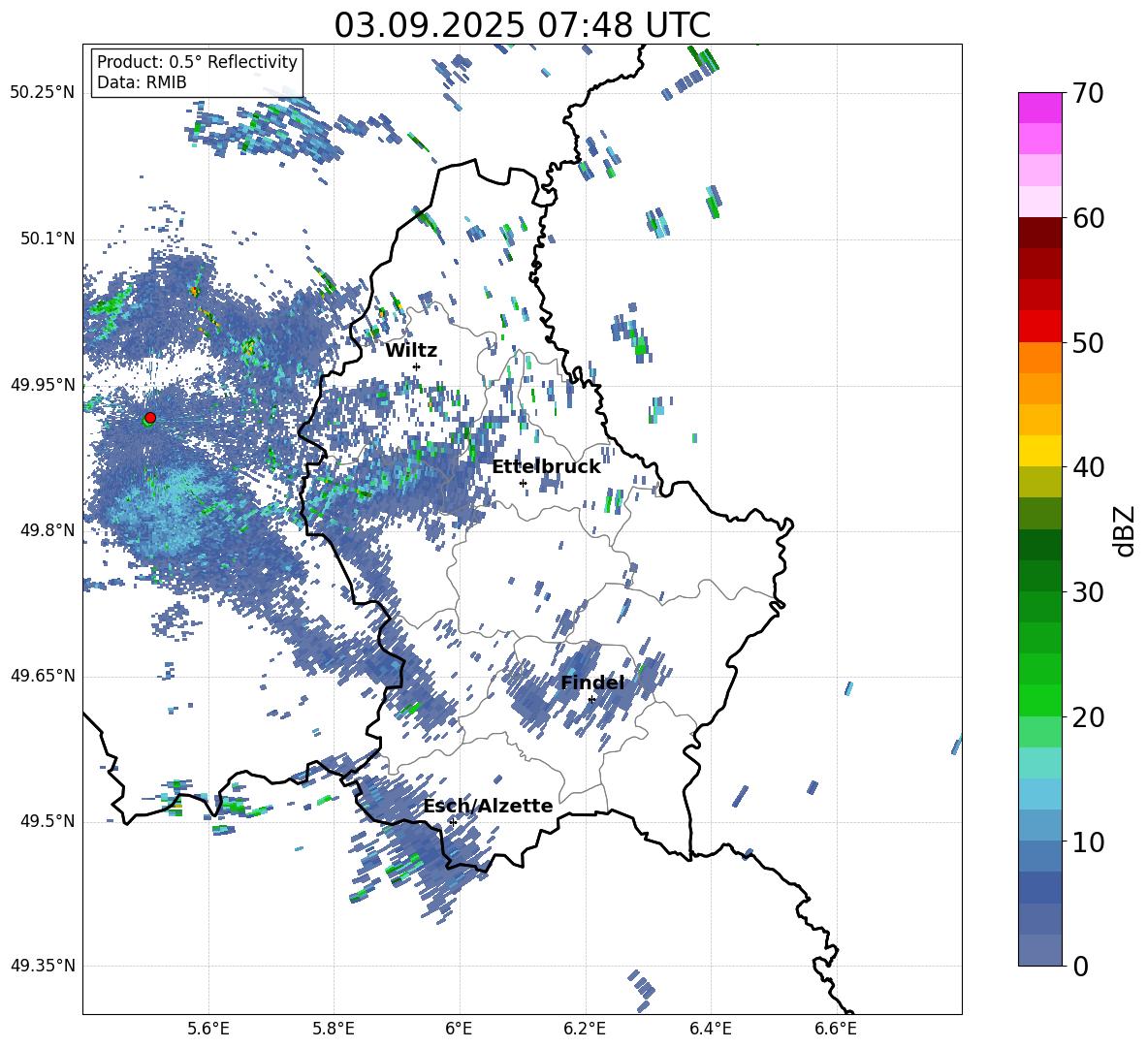
Task: Click the bright green colorbar segment near 20
Action: pyautogui.click(x=1039, y=700)
